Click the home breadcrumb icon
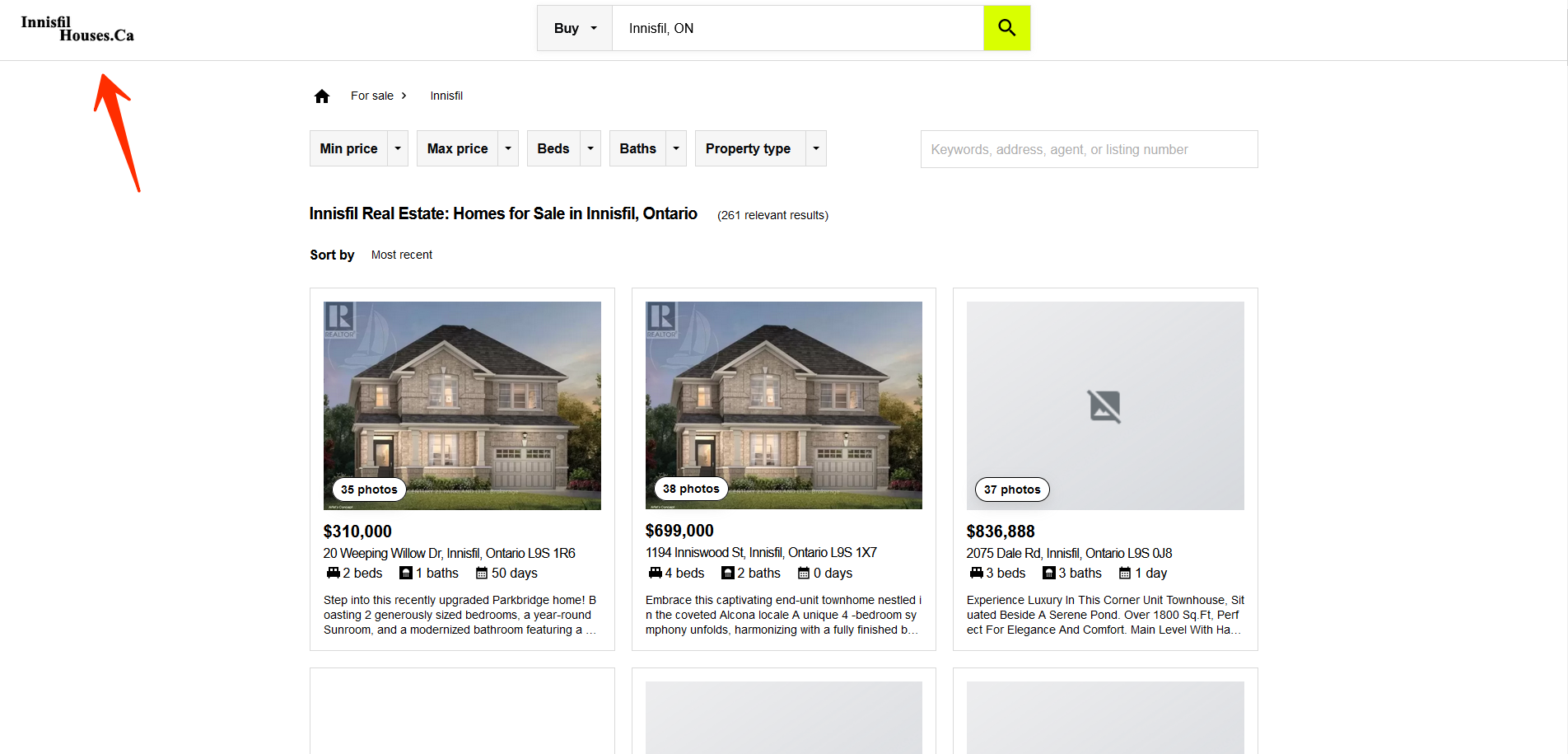 pyautogui.click(x=322, y=96)
